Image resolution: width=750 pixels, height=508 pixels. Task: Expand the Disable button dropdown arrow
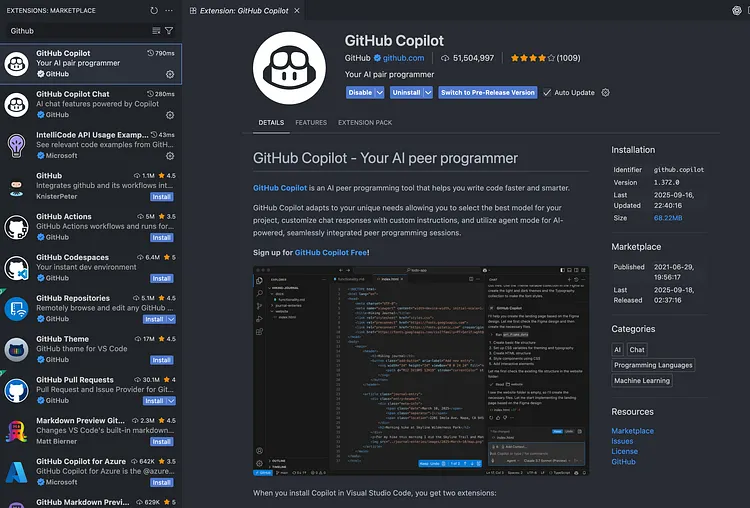tap(380, 92)
